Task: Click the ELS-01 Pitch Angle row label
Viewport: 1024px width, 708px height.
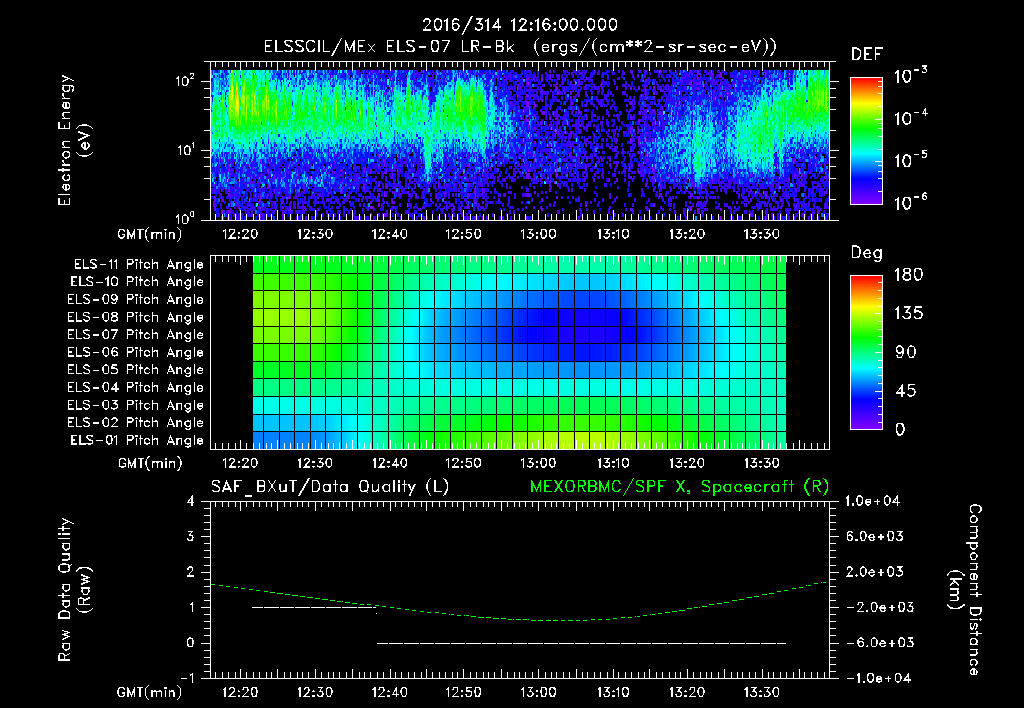Action: click(x=137, y=440)
